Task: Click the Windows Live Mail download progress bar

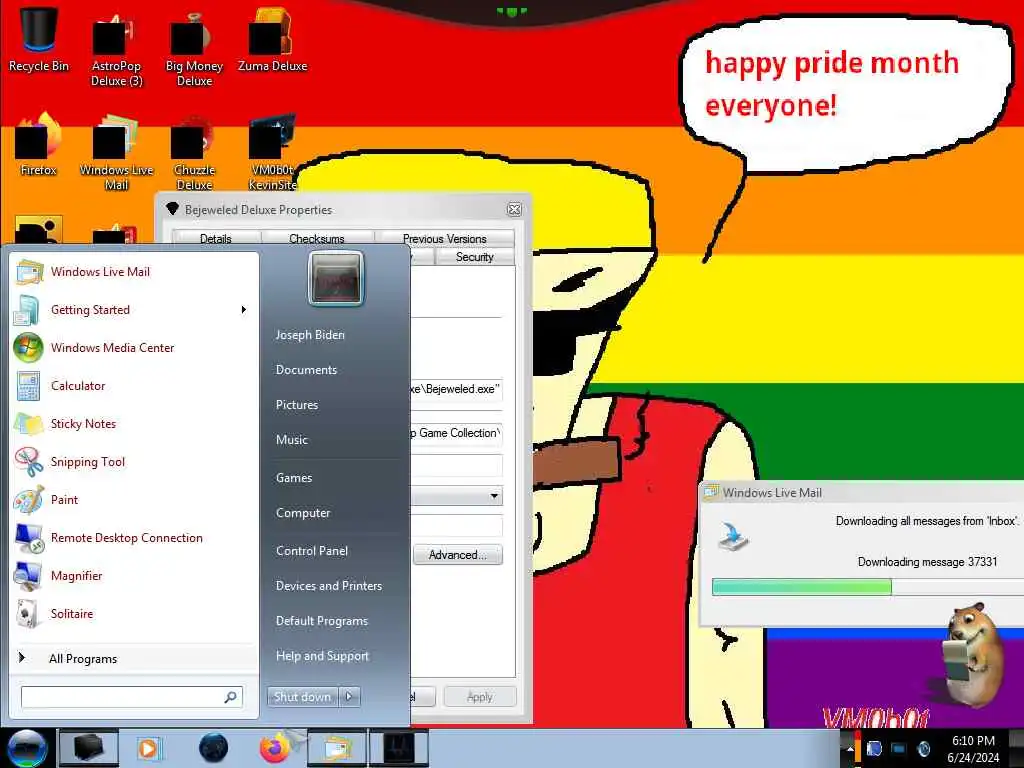Action: tap(868, 586)
